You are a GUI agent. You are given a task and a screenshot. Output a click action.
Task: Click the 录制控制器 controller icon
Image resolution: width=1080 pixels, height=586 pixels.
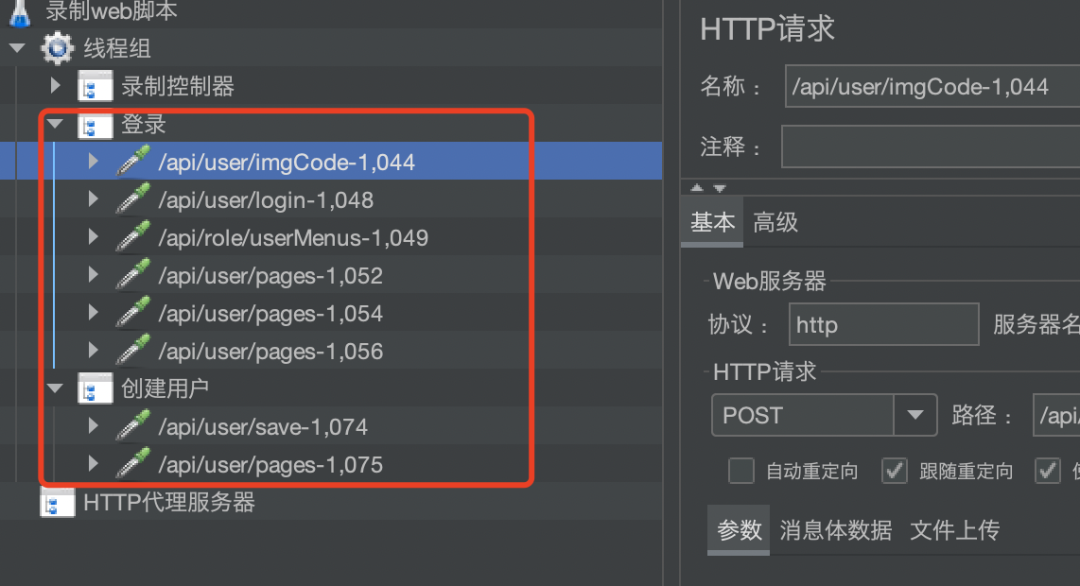[x=95, y=86]
